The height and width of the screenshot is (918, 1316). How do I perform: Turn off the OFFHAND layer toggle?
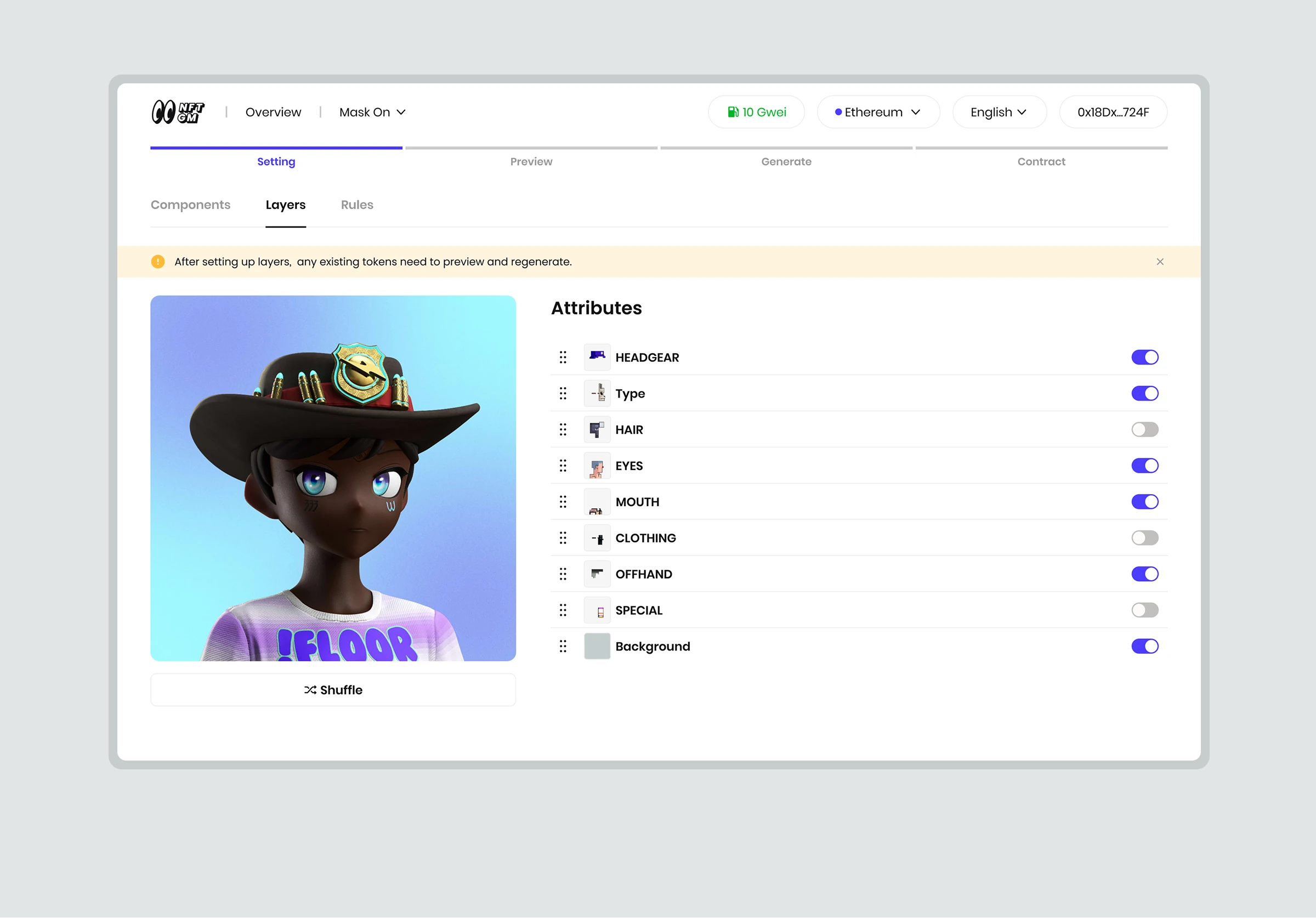tap(1144, 574)
